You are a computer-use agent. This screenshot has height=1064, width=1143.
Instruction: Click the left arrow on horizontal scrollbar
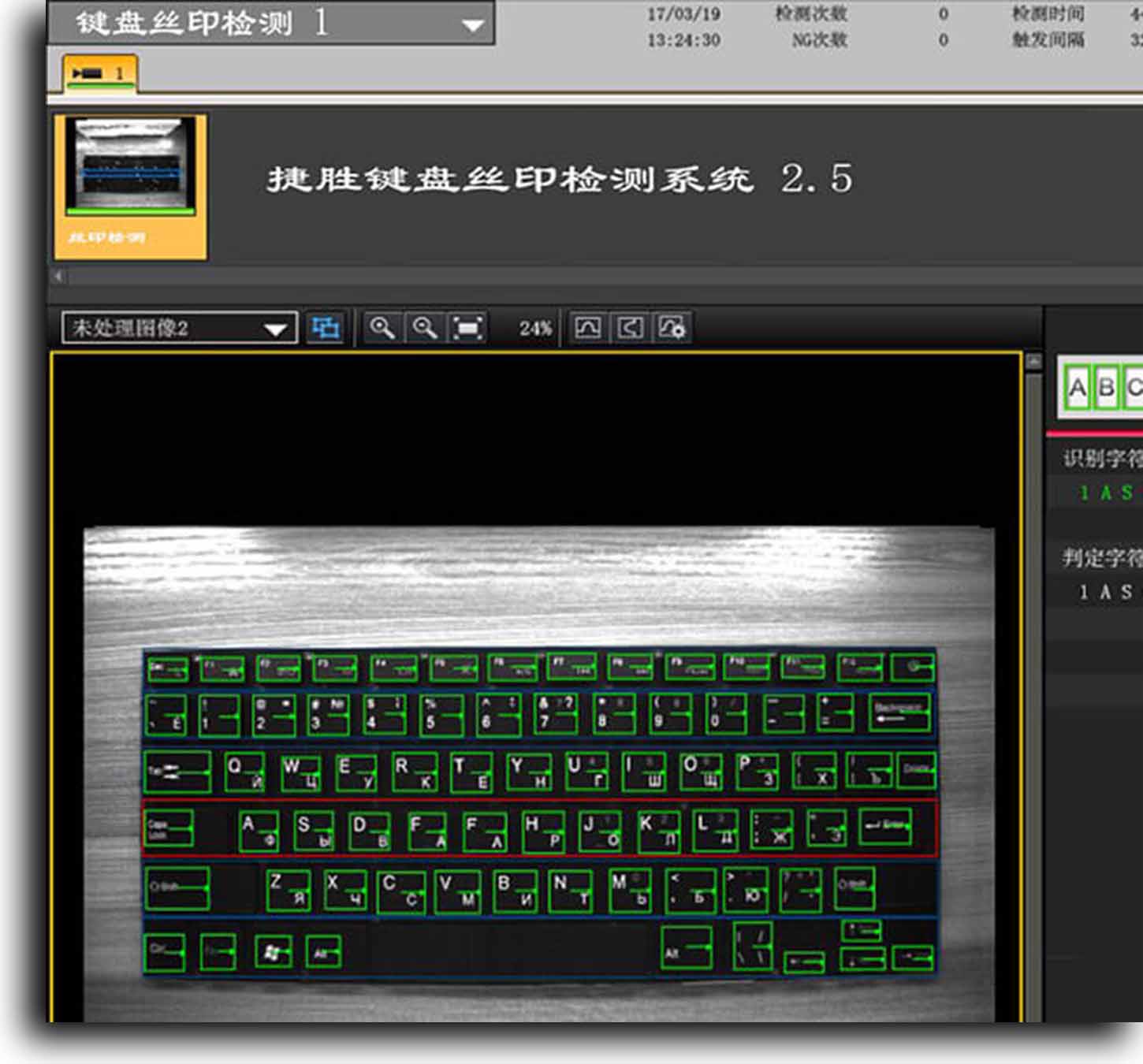[58, 276]
